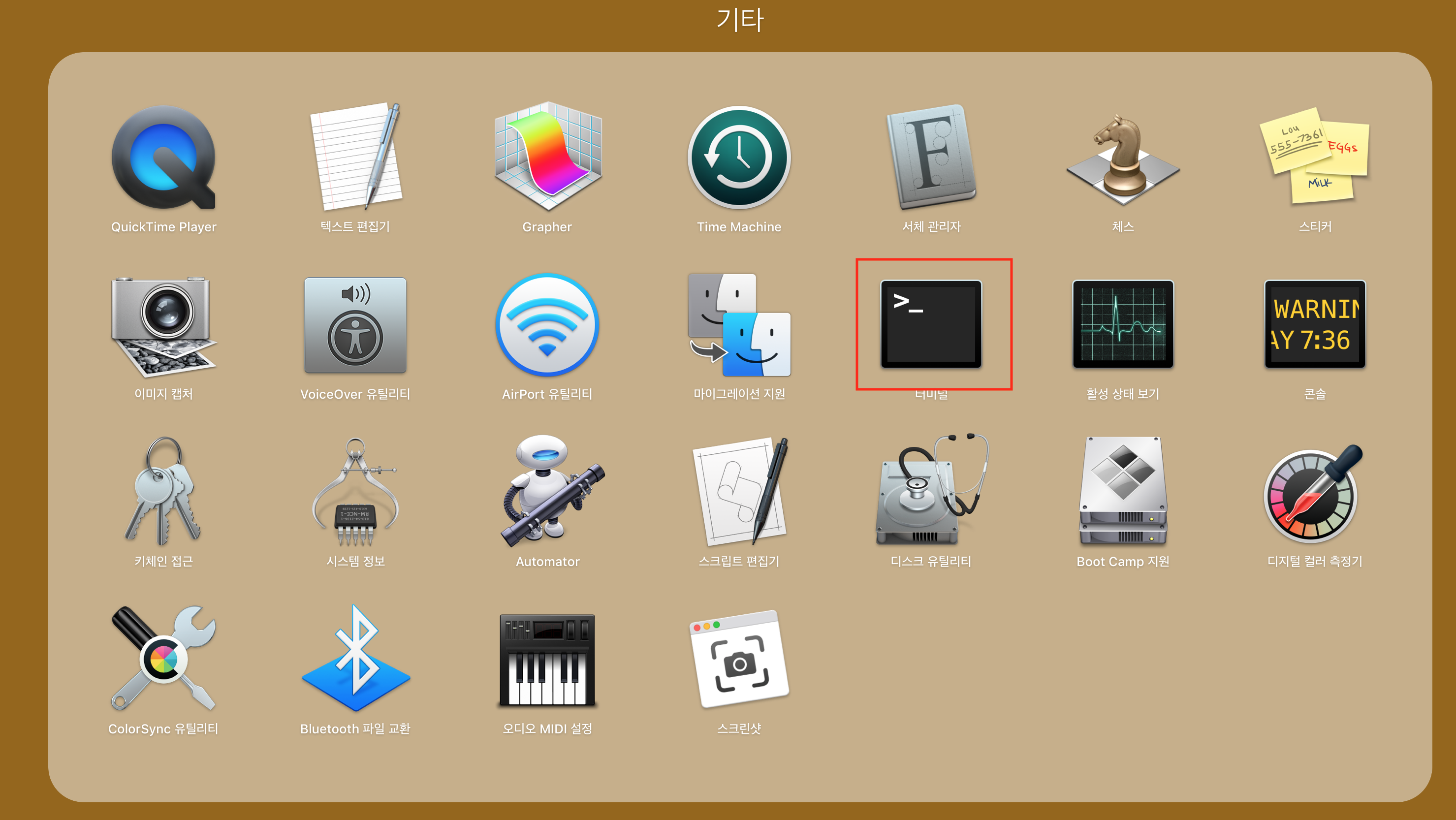Open VoiceOver 유틸리티

click(355, 325)
